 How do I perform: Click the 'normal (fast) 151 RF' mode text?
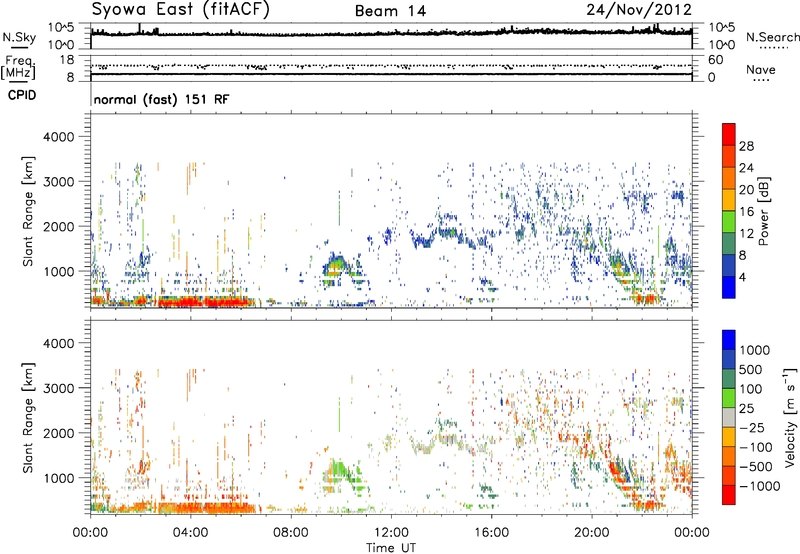click(x=162, y=99)
